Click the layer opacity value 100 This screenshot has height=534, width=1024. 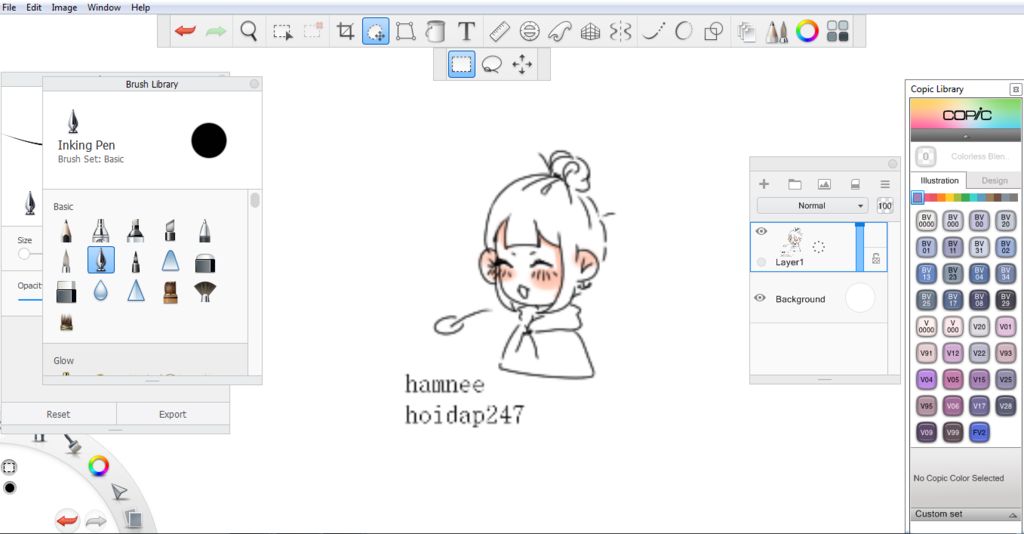[885, 206]
